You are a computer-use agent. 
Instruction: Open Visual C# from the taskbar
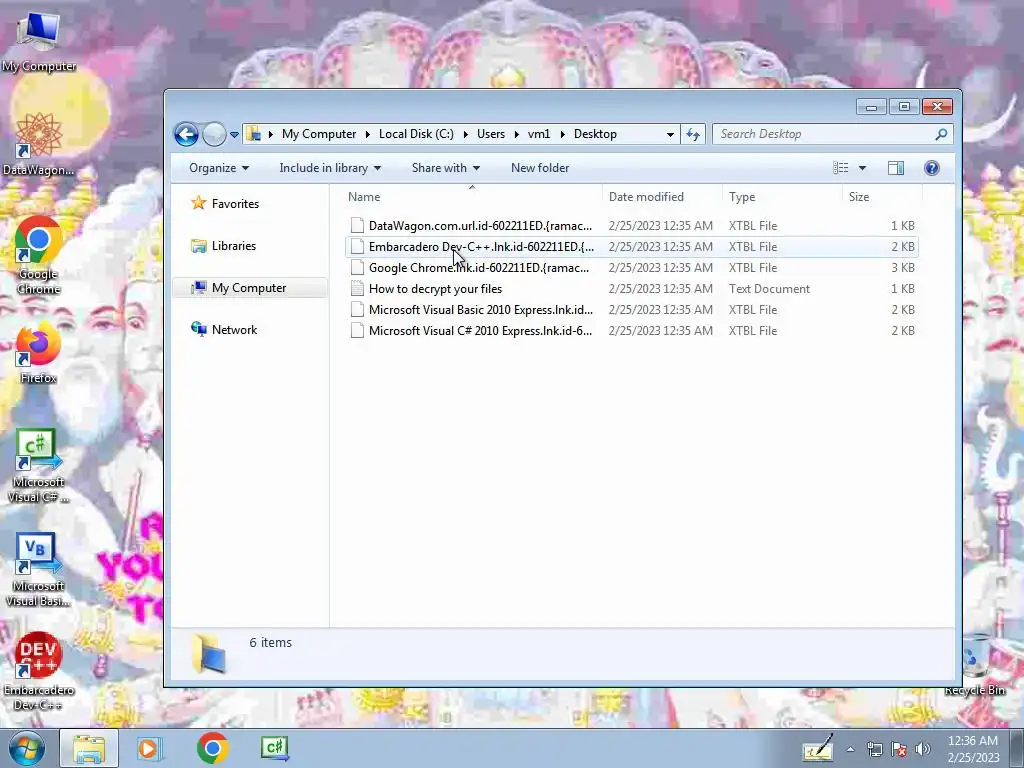pos(274,748)
